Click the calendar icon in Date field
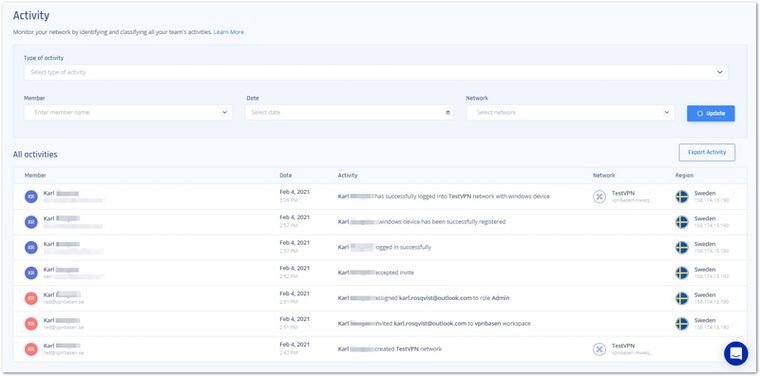This screenshot has width=760, height=376. click(447, 112)
